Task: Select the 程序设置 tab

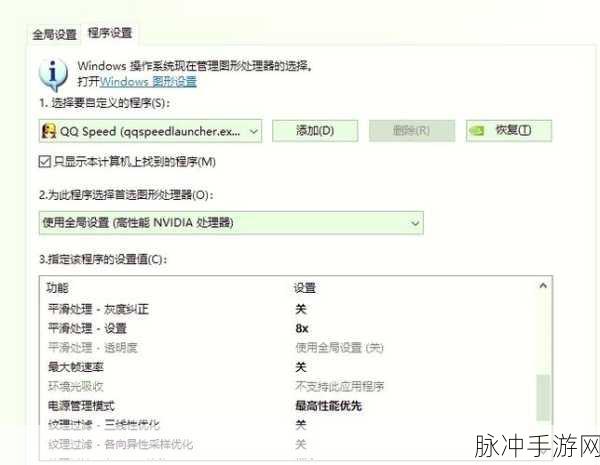Action: [x=110, y=33]
